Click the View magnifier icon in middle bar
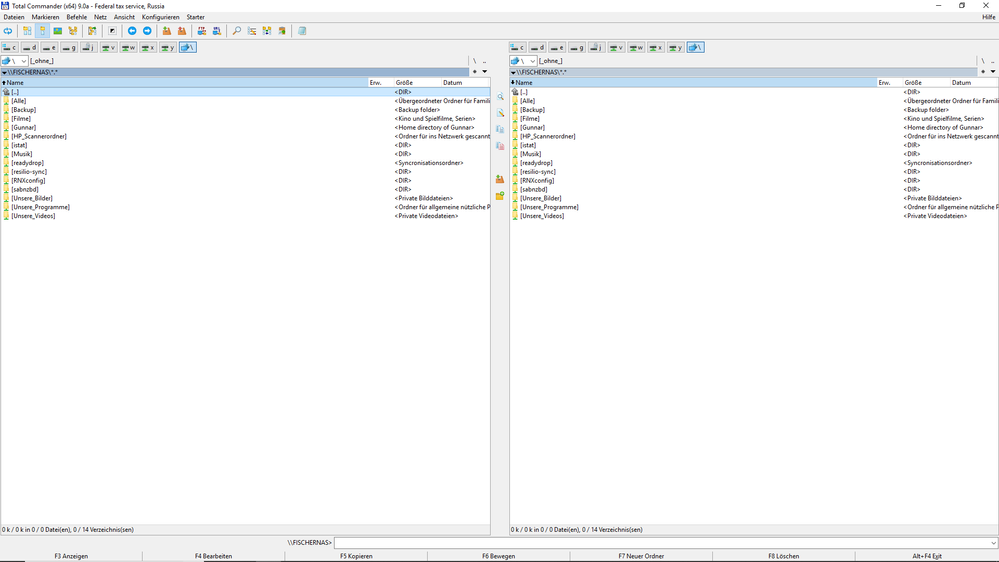Screen dimensions: 999x562 [x=500, y=97]
